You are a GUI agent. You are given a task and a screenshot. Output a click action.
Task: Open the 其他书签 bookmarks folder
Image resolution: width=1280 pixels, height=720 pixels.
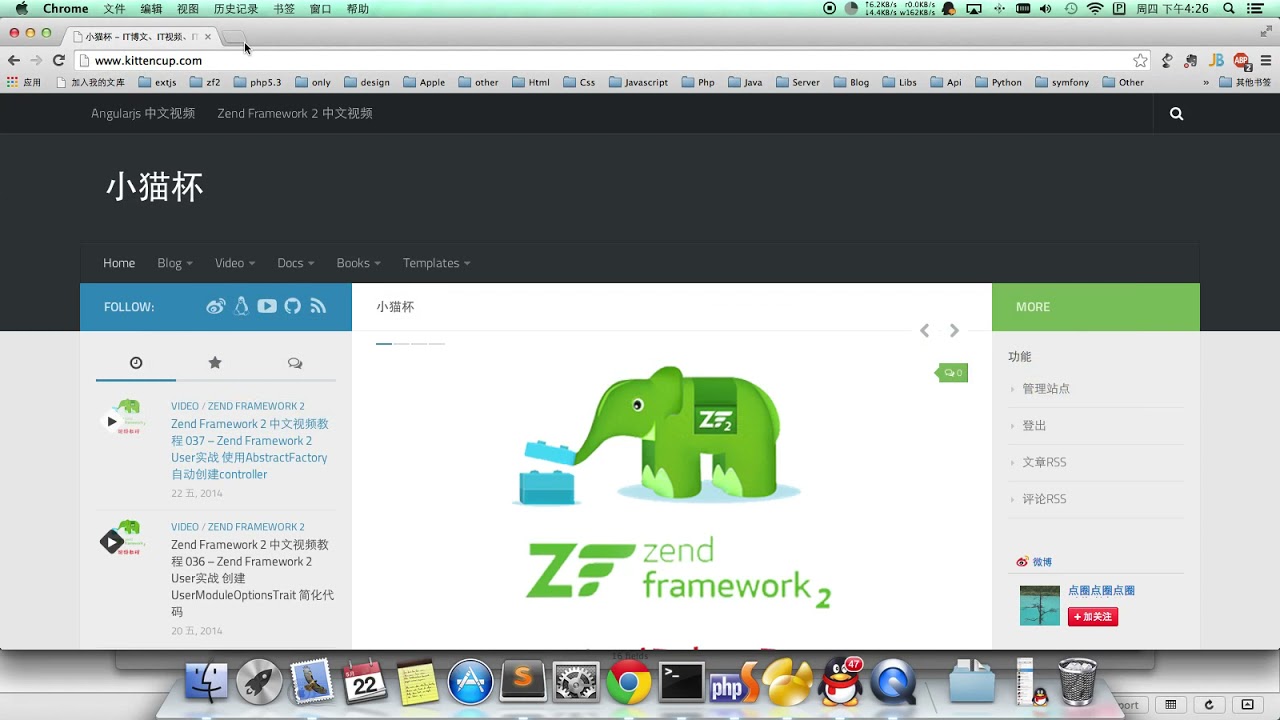tap(1245, 83)
